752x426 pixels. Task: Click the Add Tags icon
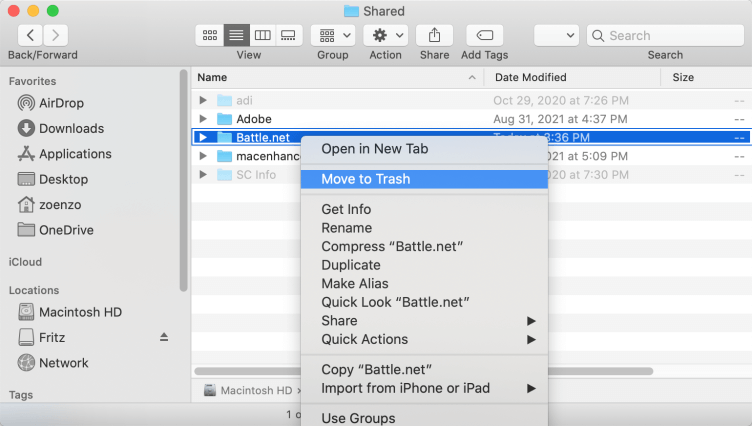click(x=484, y=35)
